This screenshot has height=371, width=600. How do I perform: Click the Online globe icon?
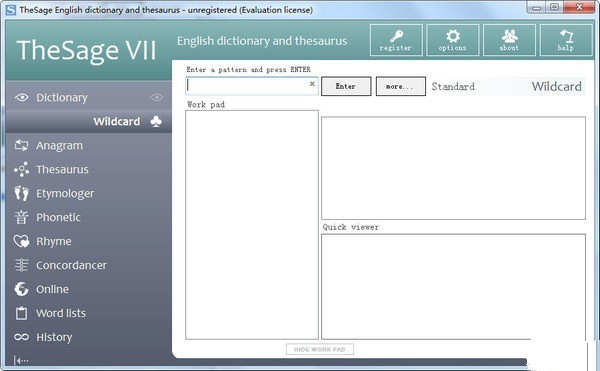(21, 289)
